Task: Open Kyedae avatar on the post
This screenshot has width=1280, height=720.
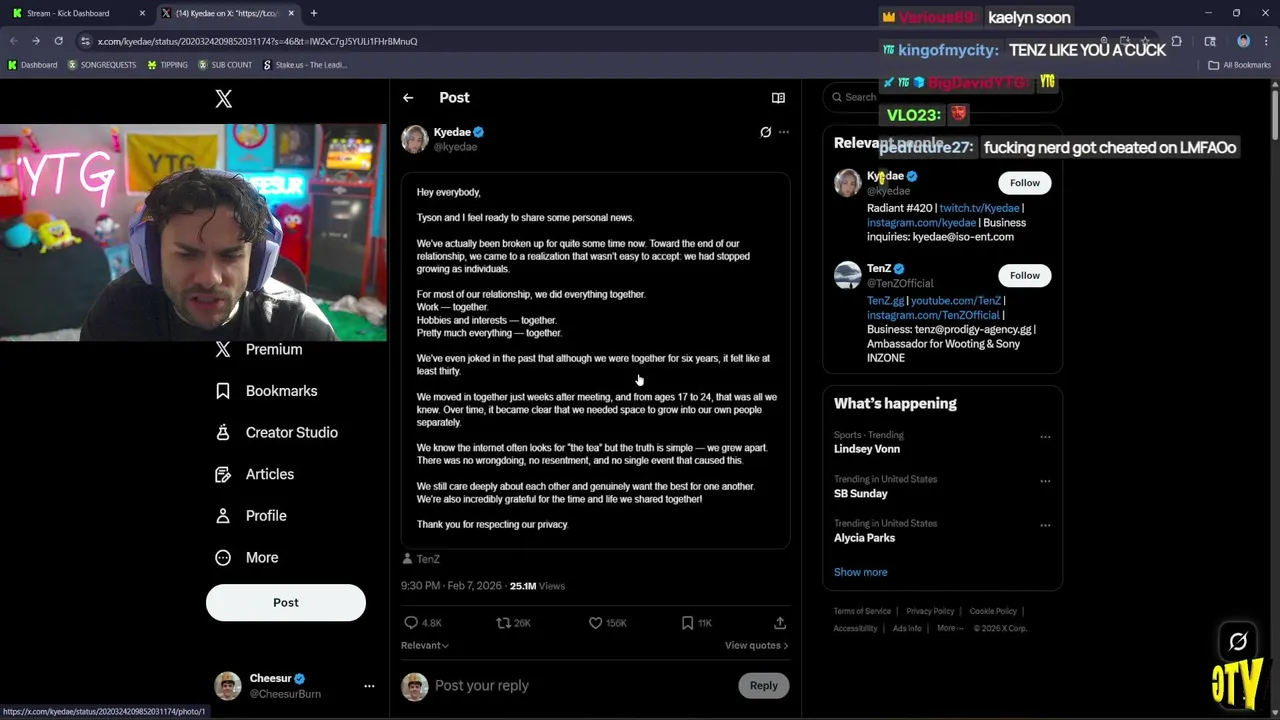Action: [415, 139]
